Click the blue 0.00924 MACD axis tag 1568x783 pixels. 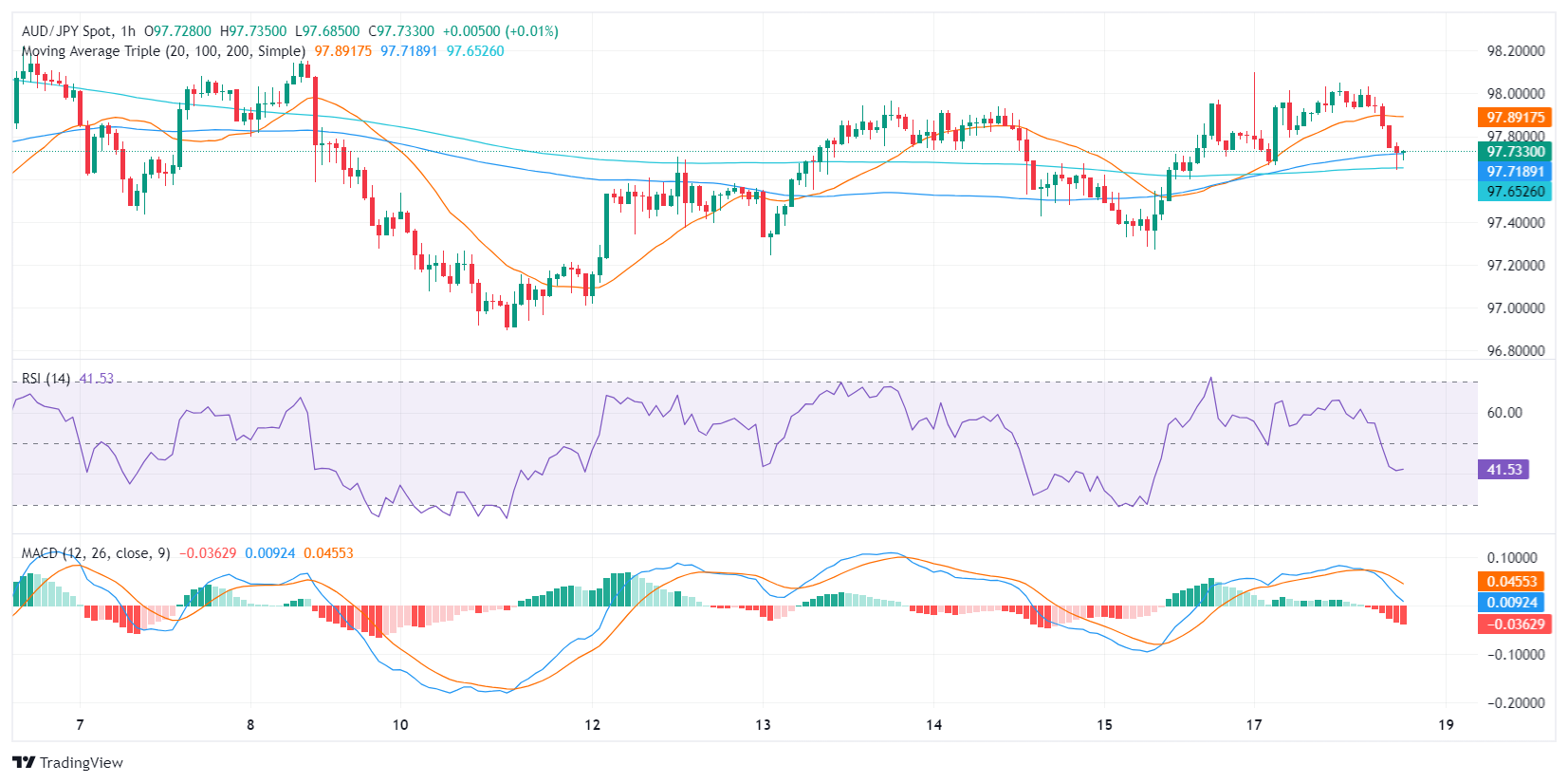tap(1512, 603)
